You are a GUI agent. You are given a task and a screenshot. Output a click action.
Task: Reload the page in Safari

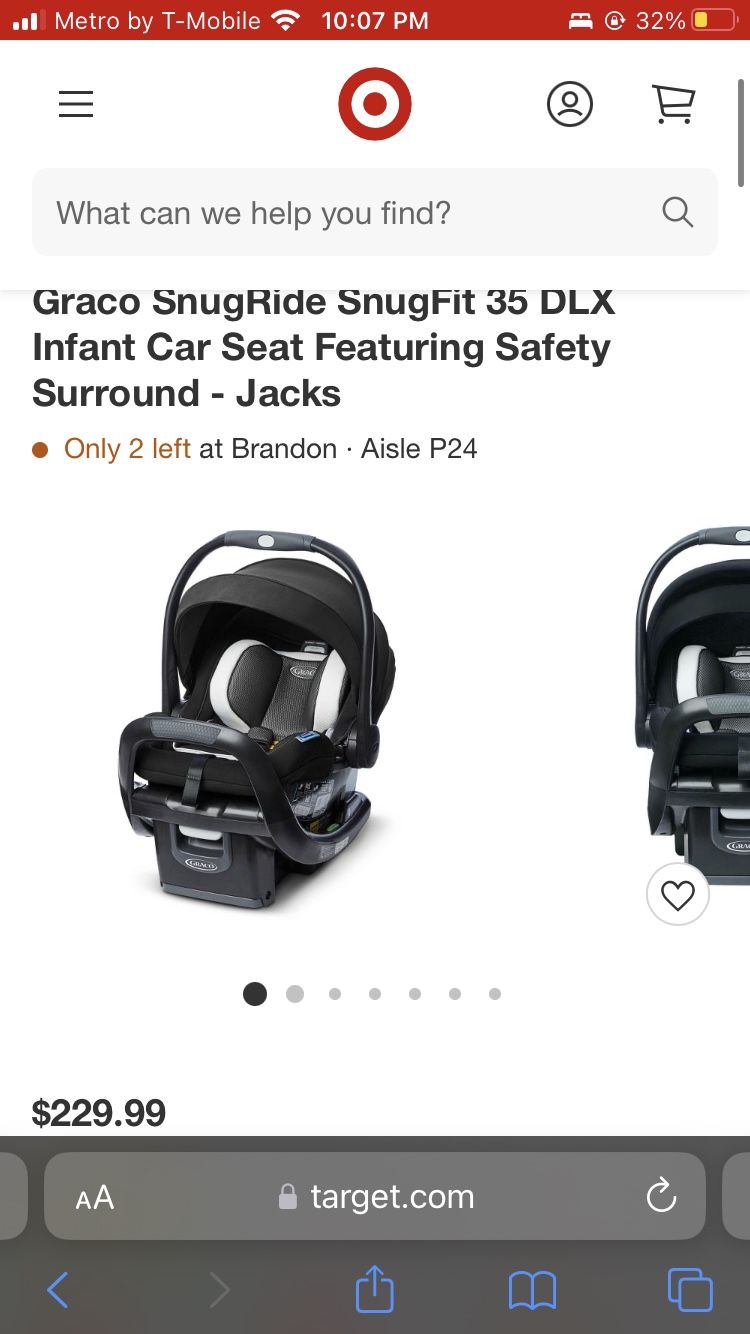661,1196
